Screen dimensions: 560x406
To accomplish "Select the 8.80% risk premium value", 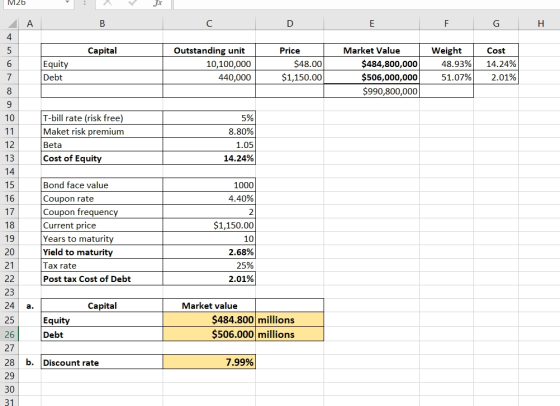I will click(x=209, y=131).
